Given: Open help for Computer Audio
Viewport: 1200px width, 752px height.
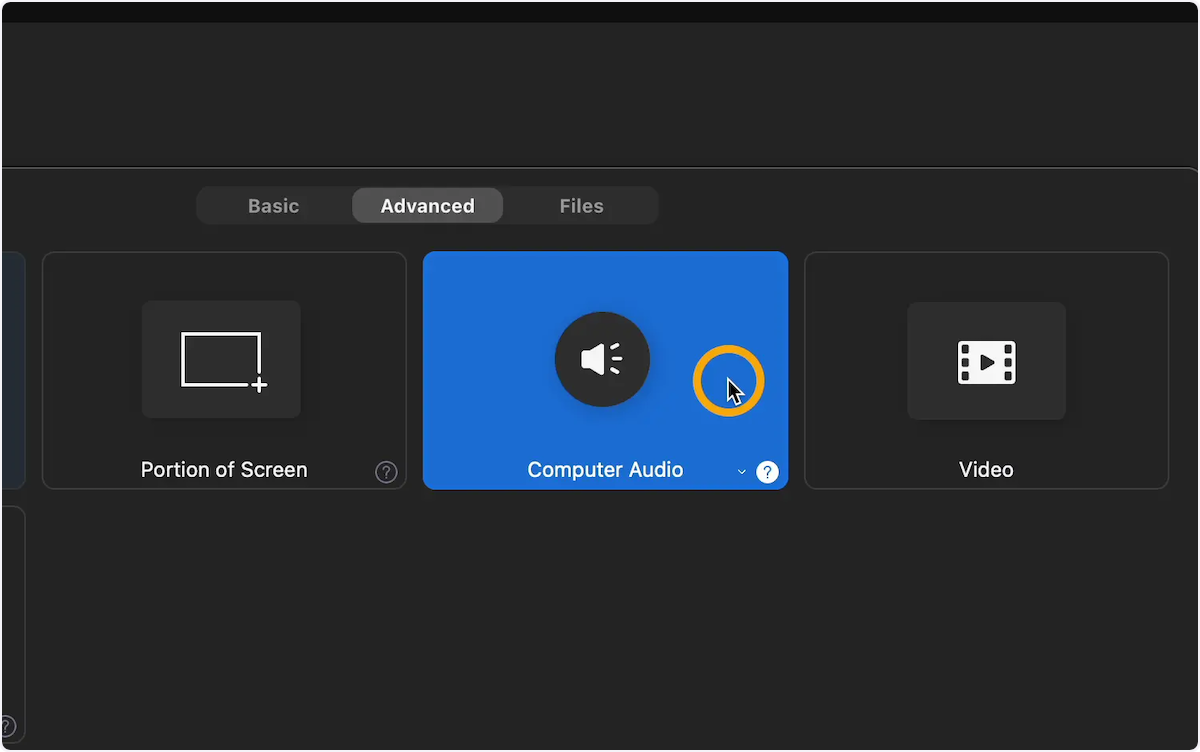Looking at the screenshot, I should (x=767, y=472).
